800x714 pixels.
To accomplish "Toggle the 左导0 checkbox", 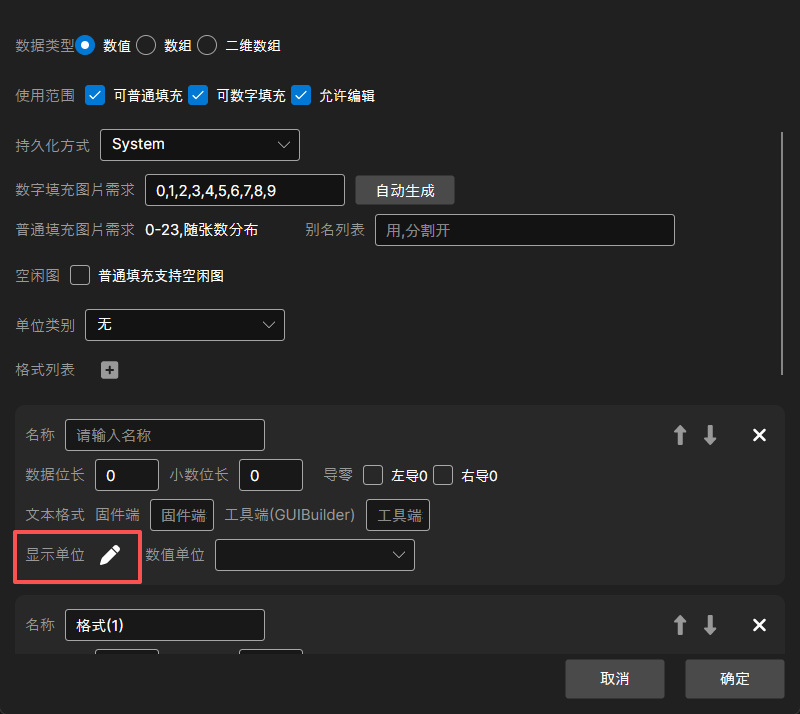I will (x=373, y=475).
